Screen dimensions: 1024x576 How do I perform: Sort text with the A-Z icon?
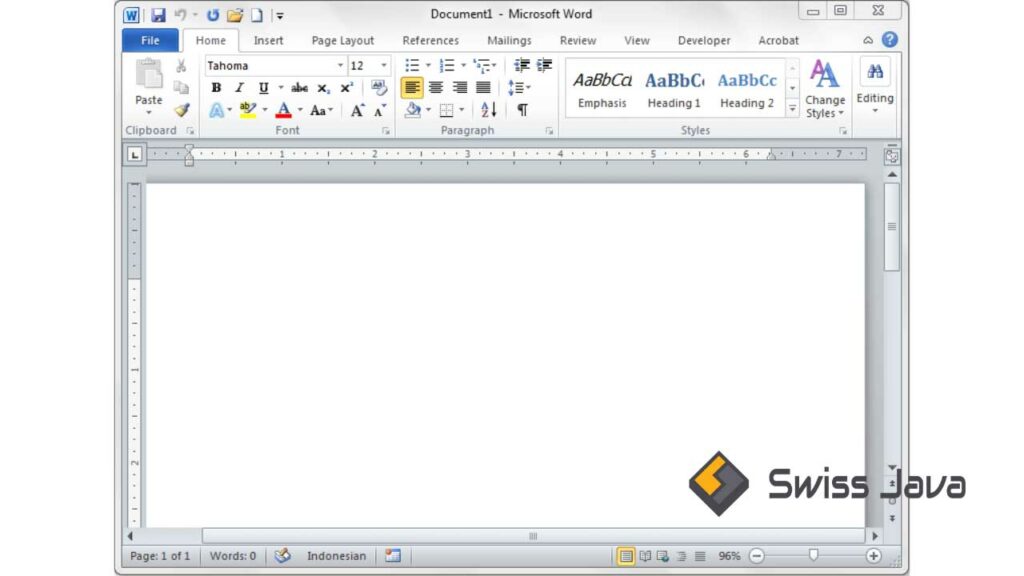(x=487, y=110)
